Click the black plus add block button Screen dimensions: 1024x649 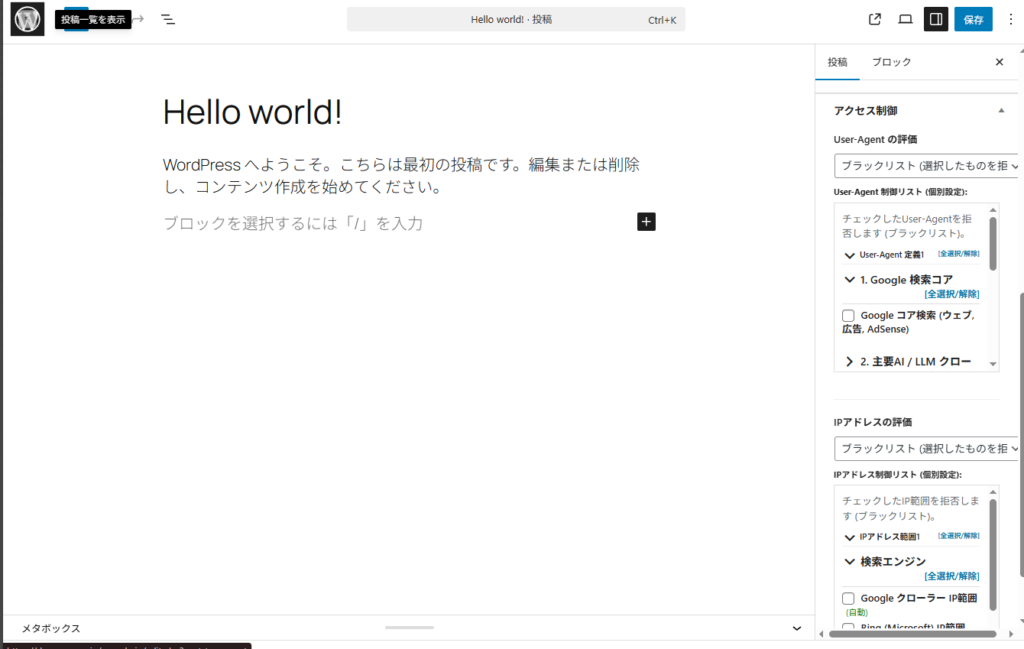tap(646, 222)
